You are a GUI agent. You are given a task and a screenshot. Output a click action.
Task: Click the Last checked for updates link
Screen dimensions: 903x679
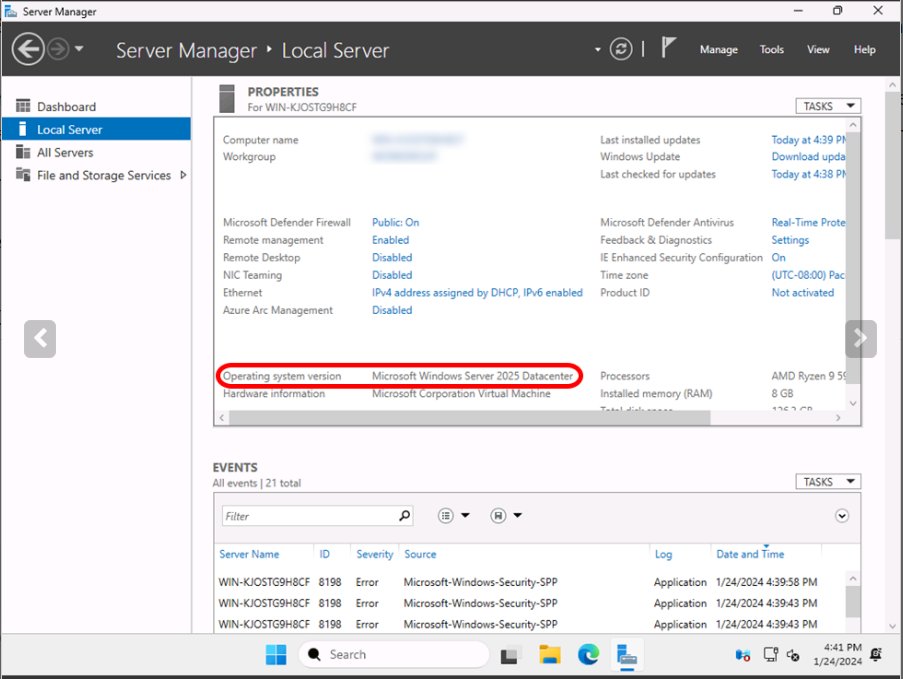coord(809,174)
